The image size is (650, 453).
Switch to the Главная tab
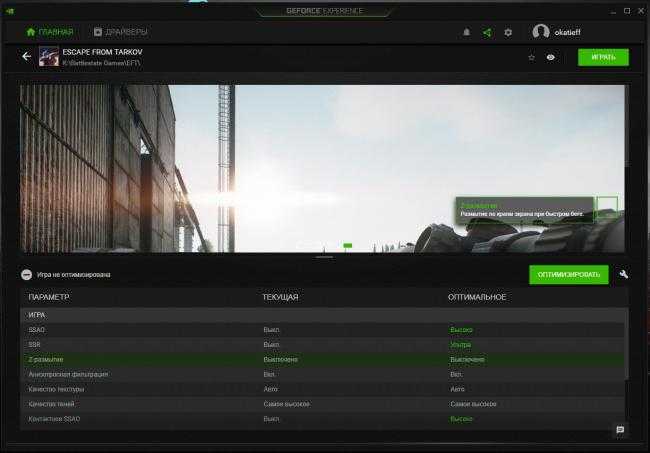[50, 32]
